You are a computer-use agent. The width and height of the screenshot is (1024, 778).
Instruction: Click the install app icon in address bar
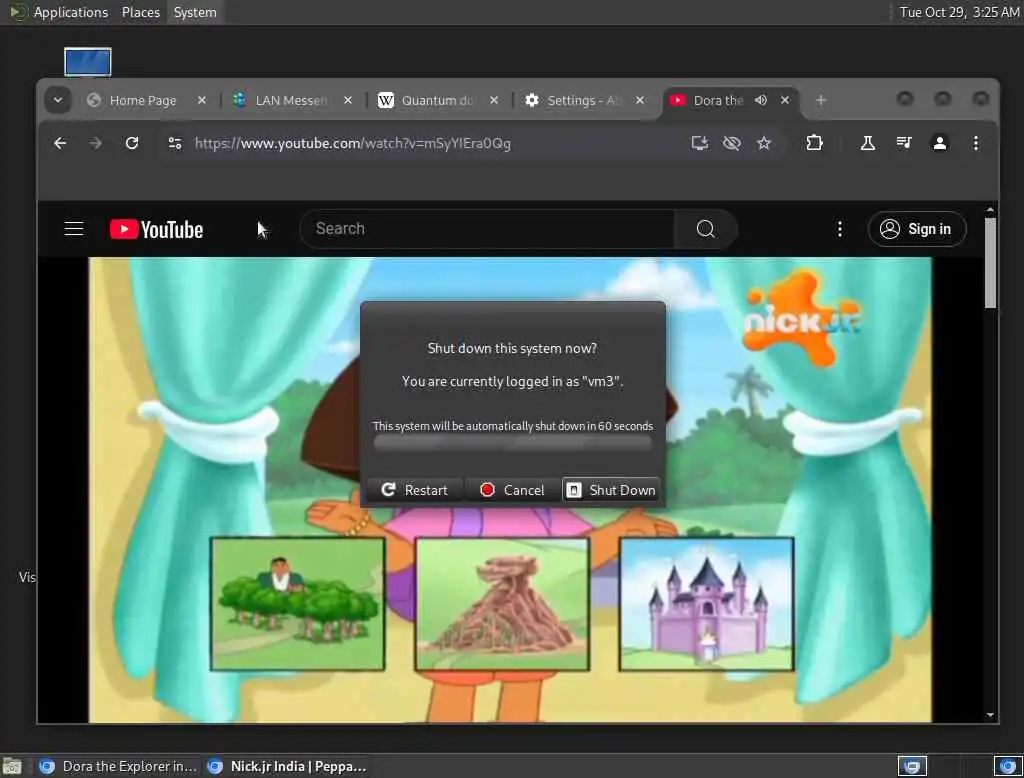[699, 143]
